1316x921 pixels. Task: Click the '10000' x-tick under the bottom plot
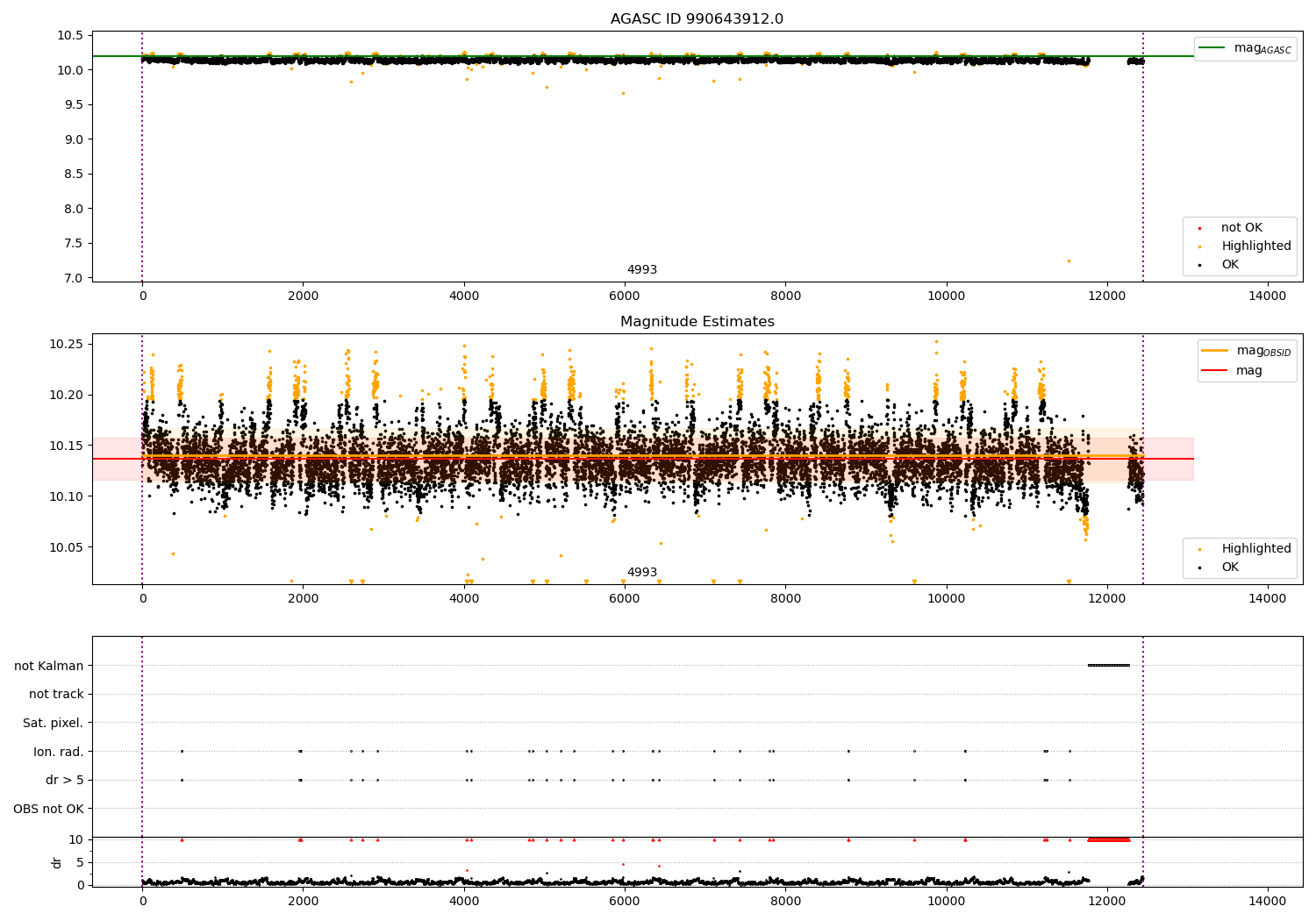947,902
